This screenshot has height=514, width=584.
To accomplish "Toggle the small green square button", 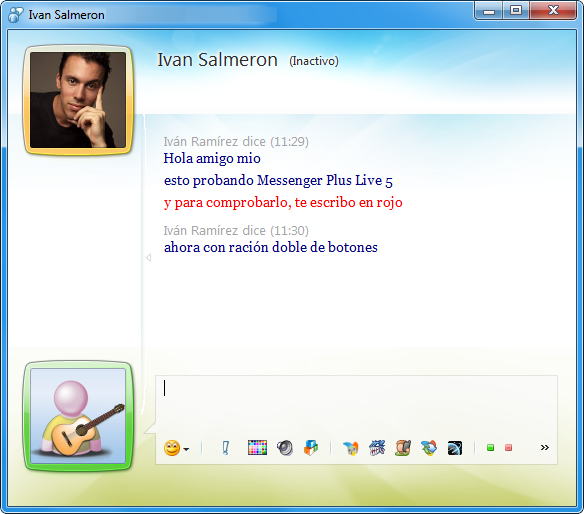I will tap(491, 448).
